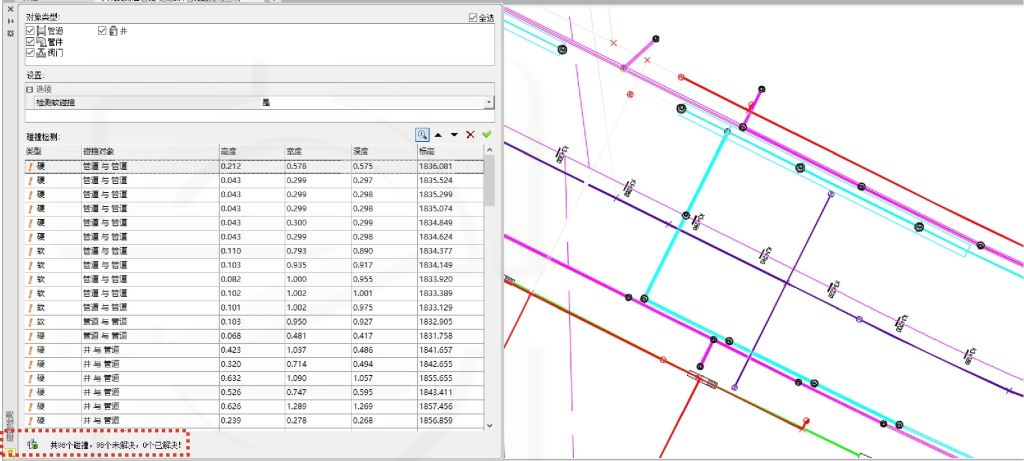Click the pipe icon beside 管道
Viewport: 1024px width, 461px height.
[41, 31]
